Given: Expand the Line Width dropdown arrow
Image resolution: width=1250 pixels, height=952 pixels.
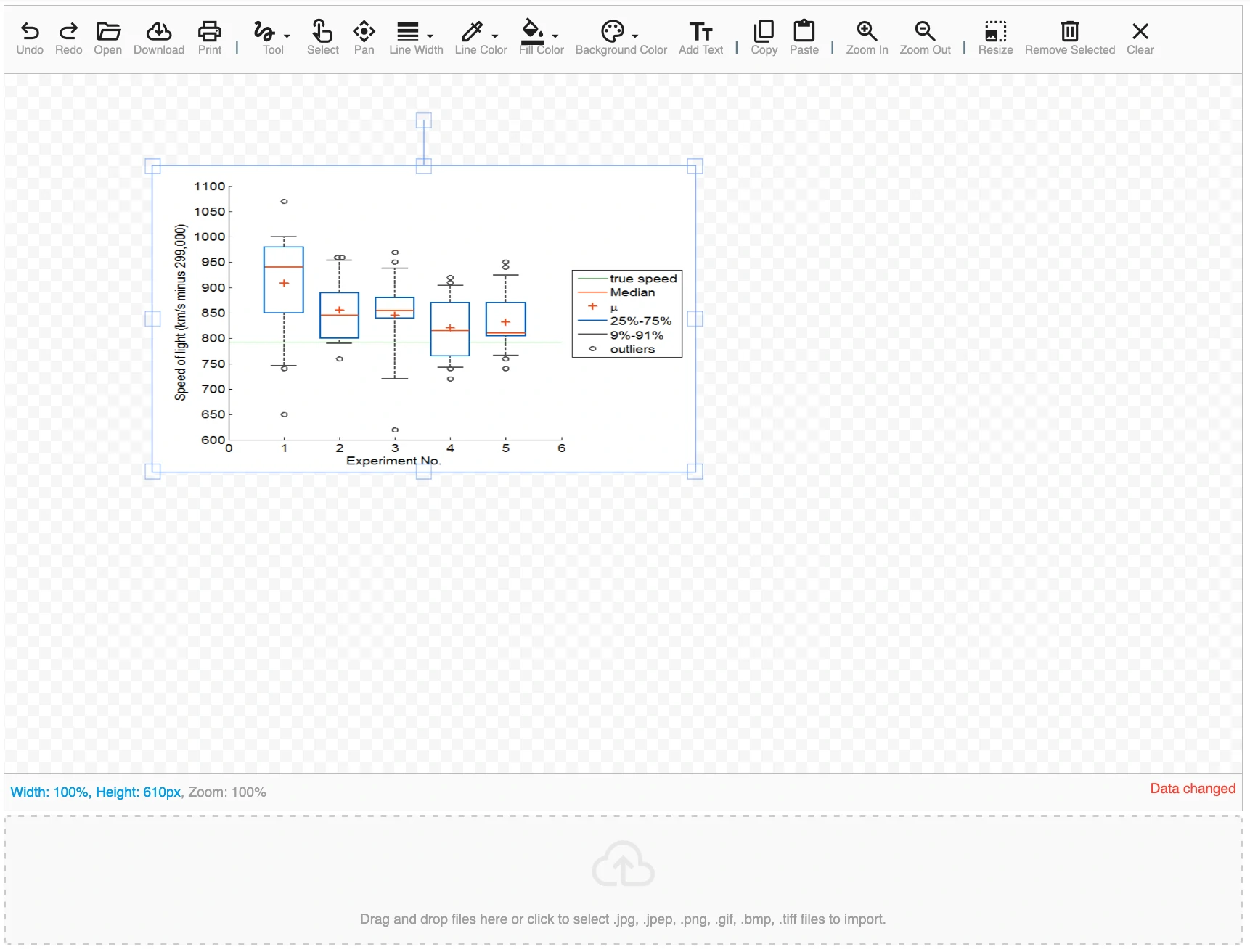Looking at the screenshot, I should coord(430,36).
